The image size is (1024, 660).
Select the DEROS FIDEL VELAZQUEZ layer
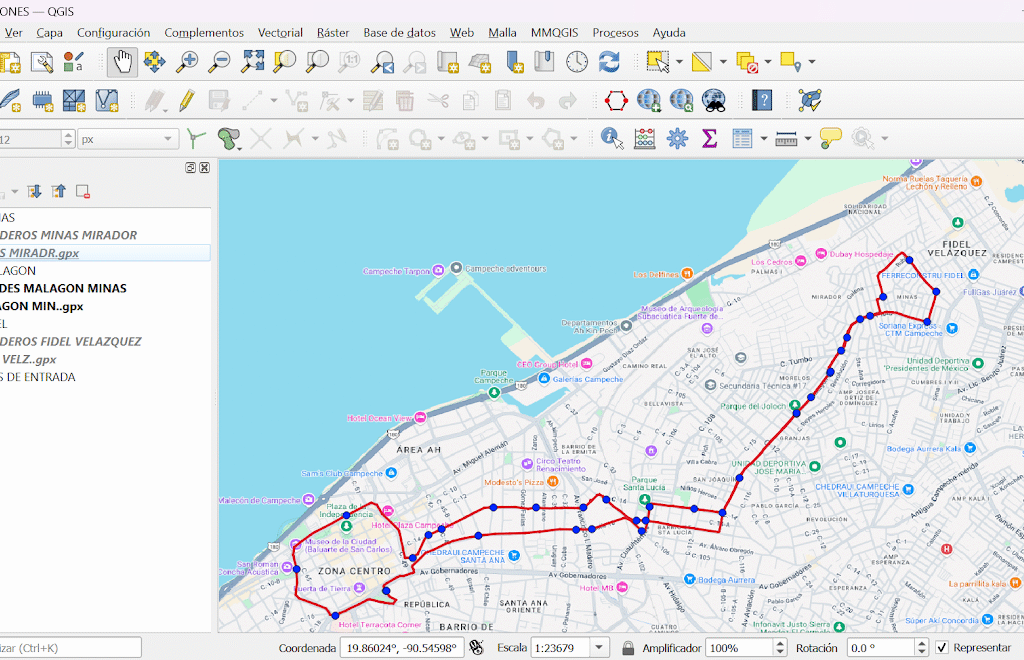click(x=70, y=341)
